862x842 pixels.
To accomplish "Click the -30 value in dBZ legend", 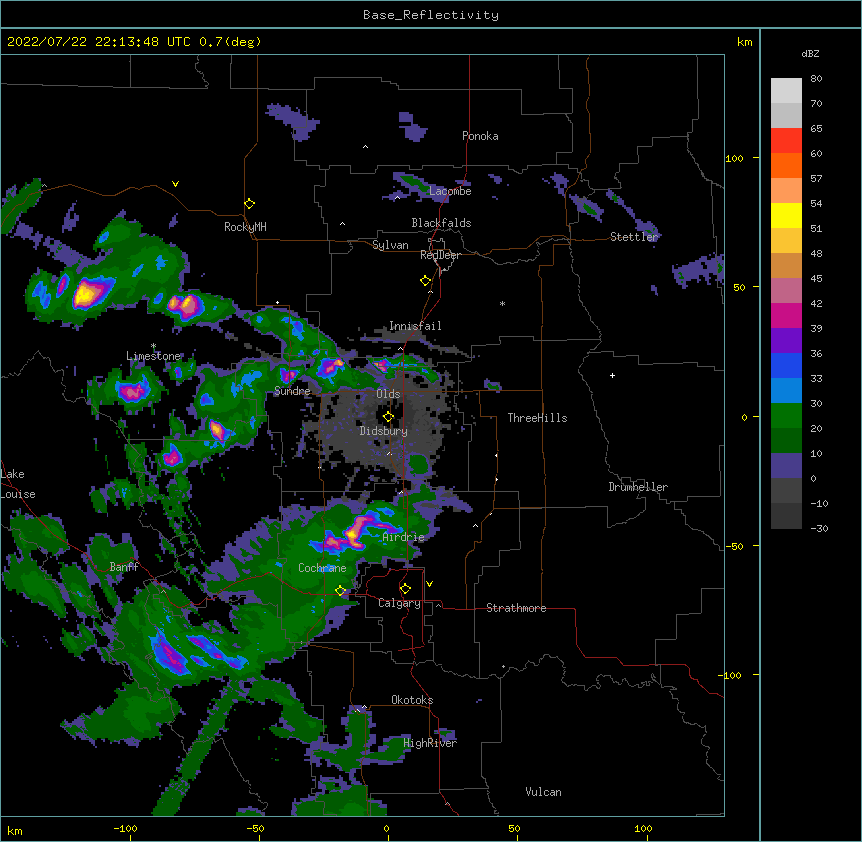I will pyautogui.click(x=819, y=529).
